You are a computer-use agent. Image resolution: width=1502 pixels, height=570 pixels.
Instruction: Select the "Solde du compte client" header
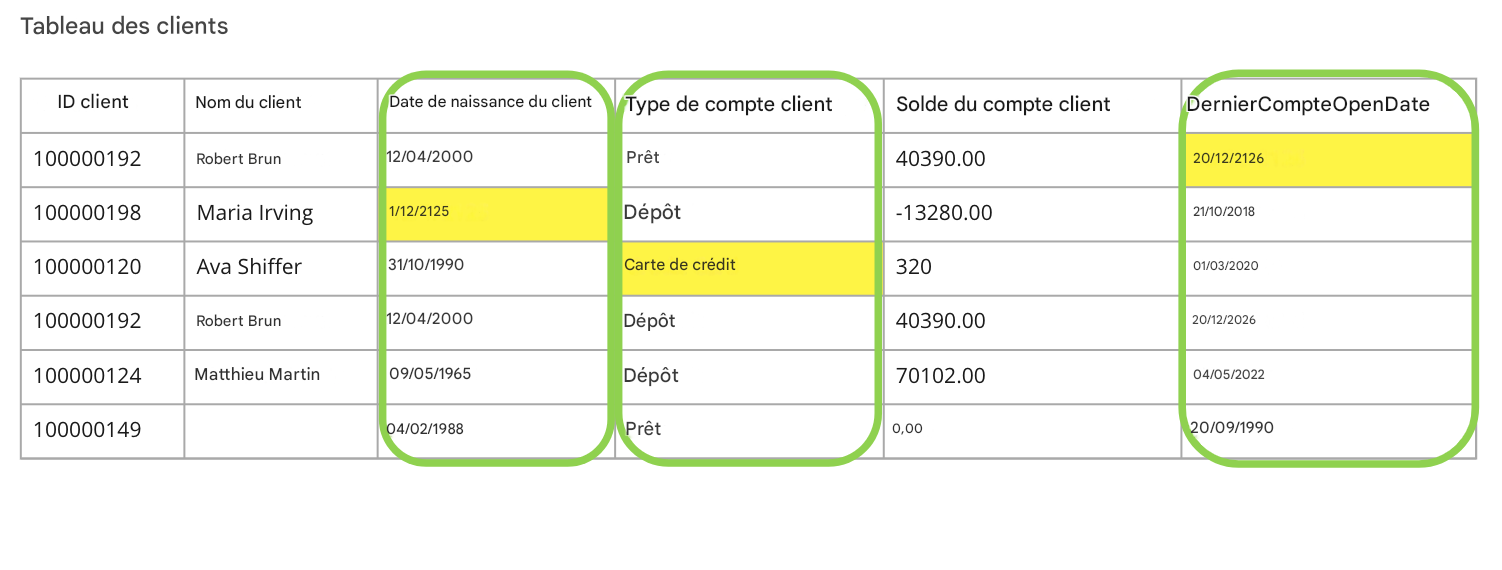tap(1003, 104)
